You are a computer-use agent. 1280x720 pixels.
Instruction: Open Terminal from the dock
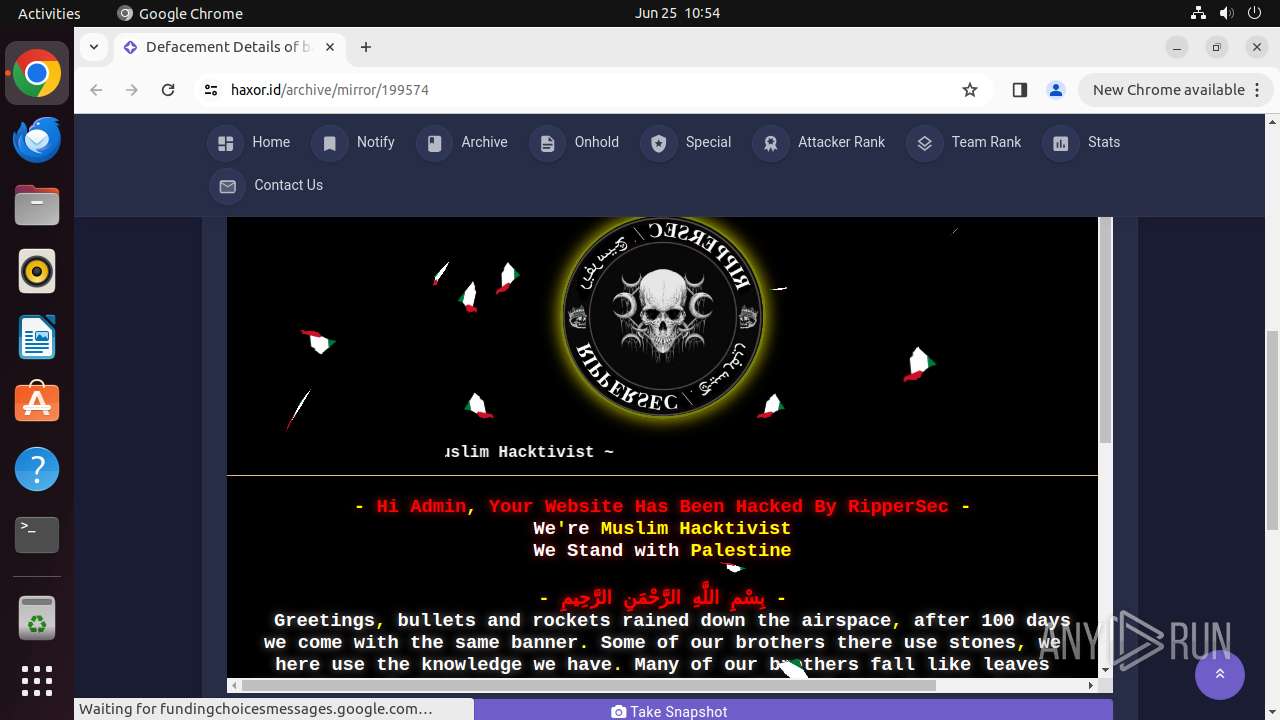(x=37, y=535)
